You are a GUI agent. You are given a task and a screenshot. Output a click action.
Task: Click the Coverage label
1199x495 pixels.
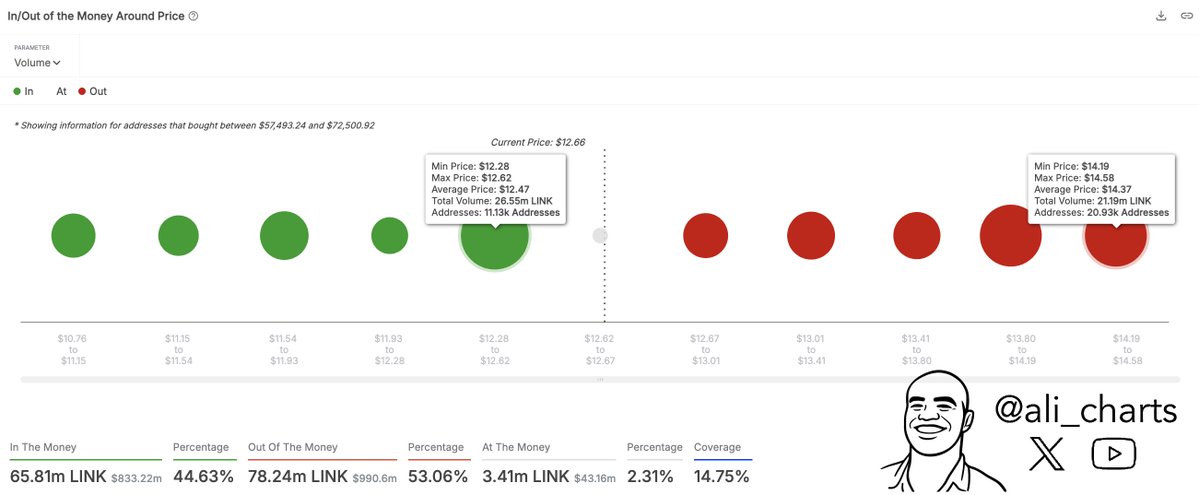[x=718, y=447]
